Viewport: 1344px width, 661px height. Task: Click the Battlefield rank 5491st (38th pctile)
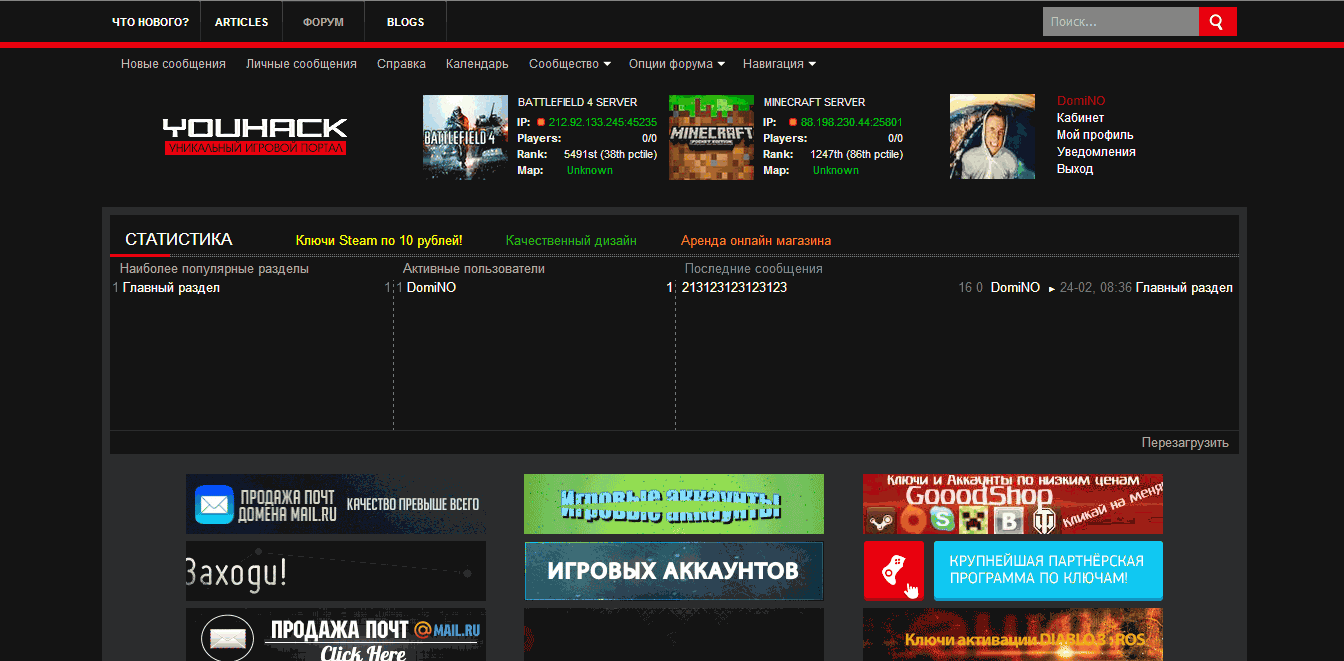pyautogui.click(x=610, y=154)
